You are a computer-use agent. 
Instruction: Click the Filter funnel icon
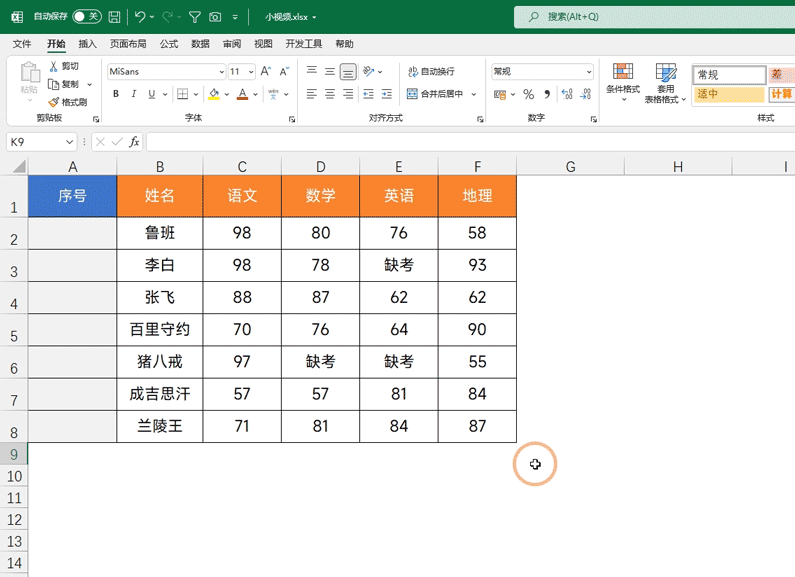pyautogui.click(x=195, y=17)
